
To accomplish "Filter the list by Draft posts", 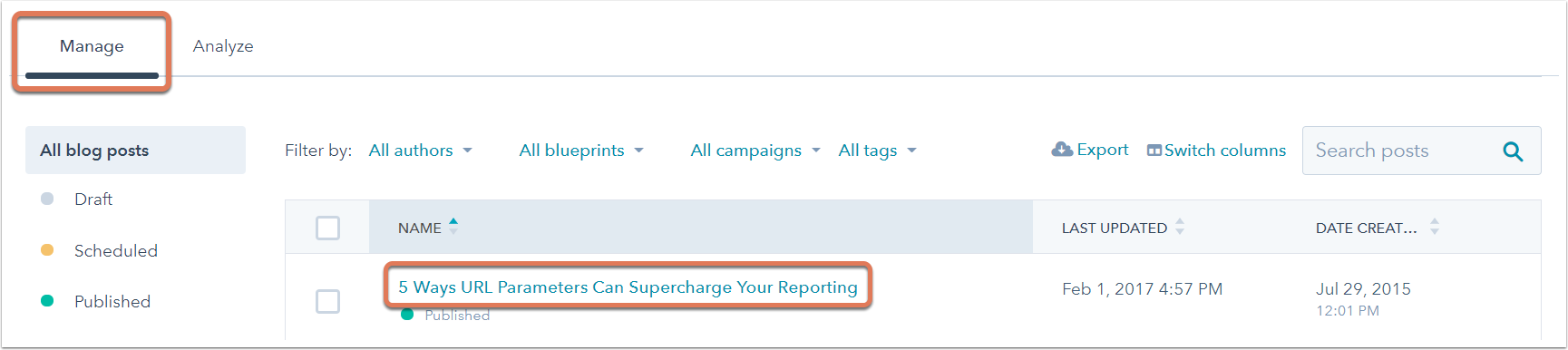I will click(93, 199).
